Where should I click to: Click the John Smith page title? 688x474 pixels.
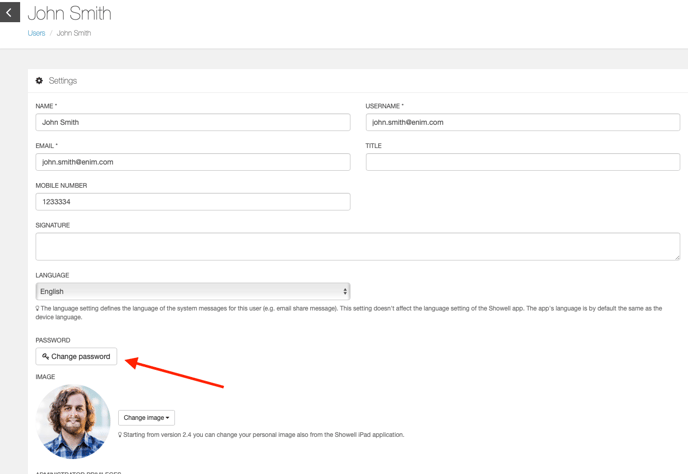click(69, 13)
